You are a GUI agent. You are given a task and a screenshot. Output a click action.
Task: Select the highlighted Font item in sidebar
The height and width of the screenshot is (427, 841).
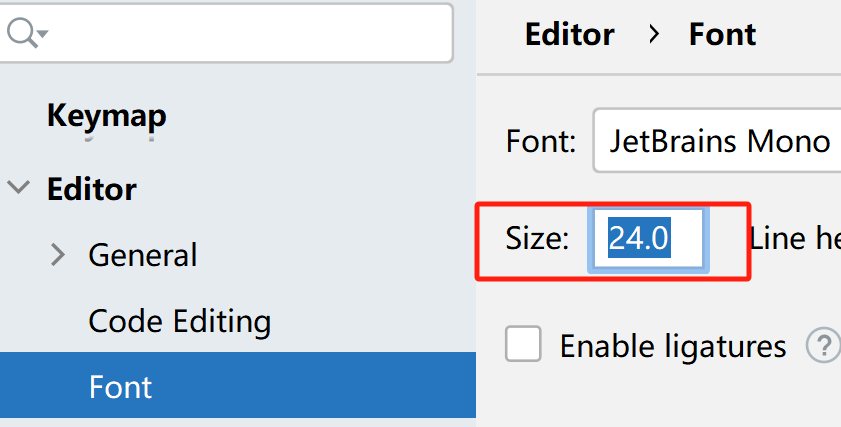coord(120,387)
